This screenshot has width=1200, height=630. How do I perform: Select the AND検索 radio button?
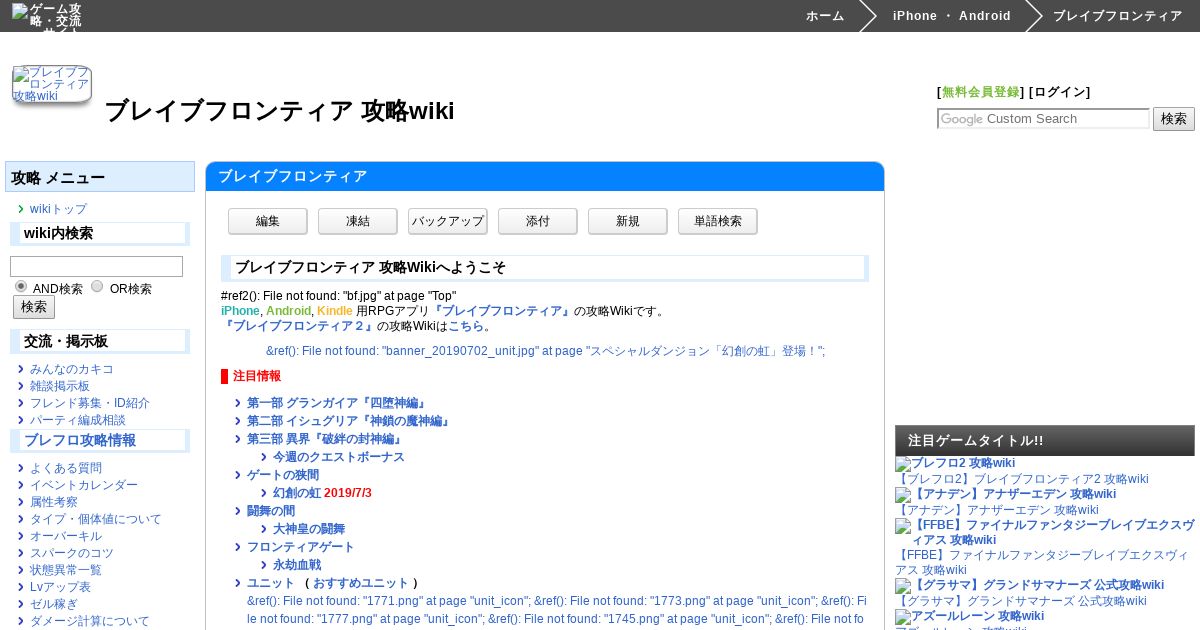(x=21, y=287)
